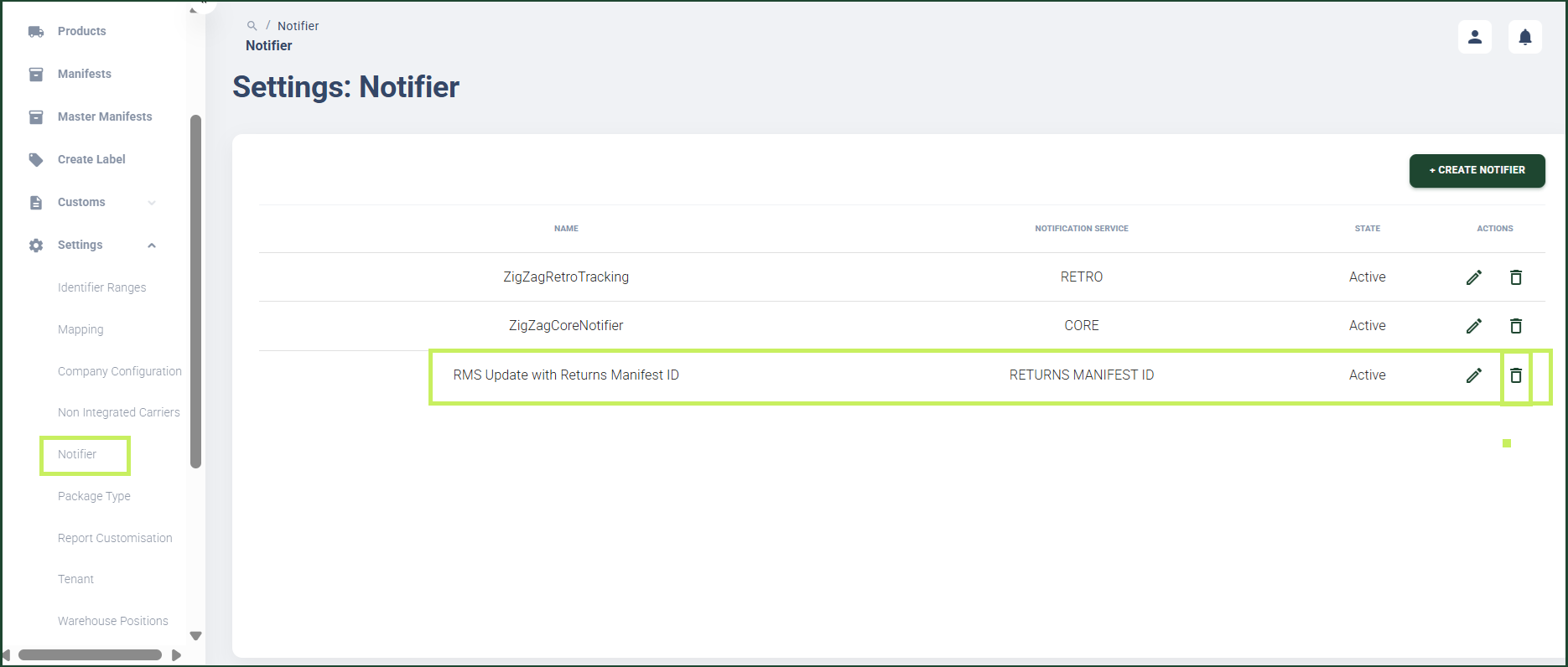Expand the Customs menu chevron

tap(152, 203)
